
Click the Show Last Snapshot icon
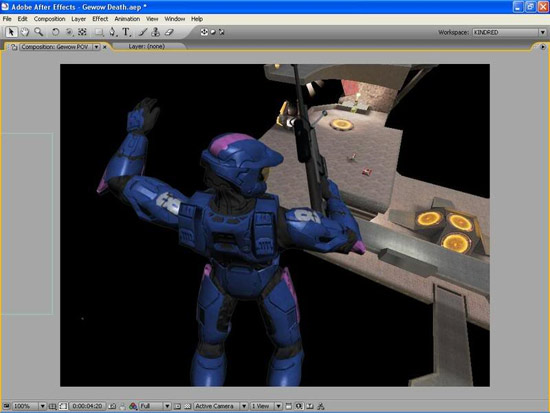(x=122, y=406)
